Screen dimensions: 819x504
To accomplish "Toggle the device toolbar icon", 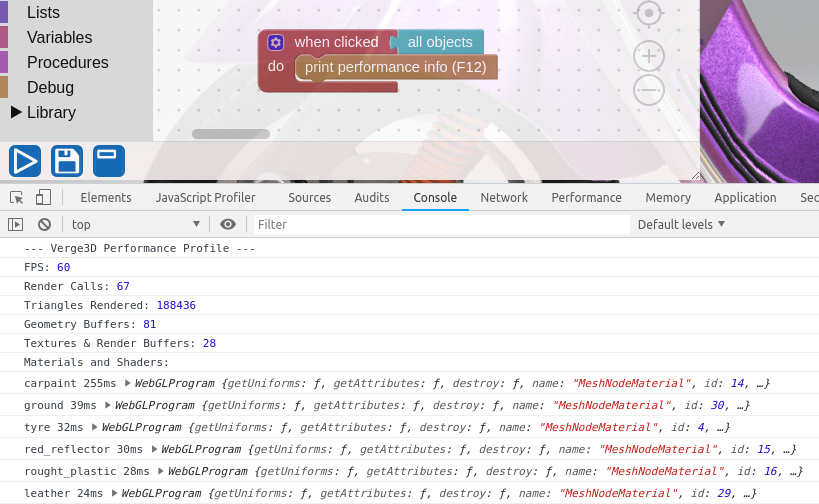I will pyautogui.click(x=43, y=197).
